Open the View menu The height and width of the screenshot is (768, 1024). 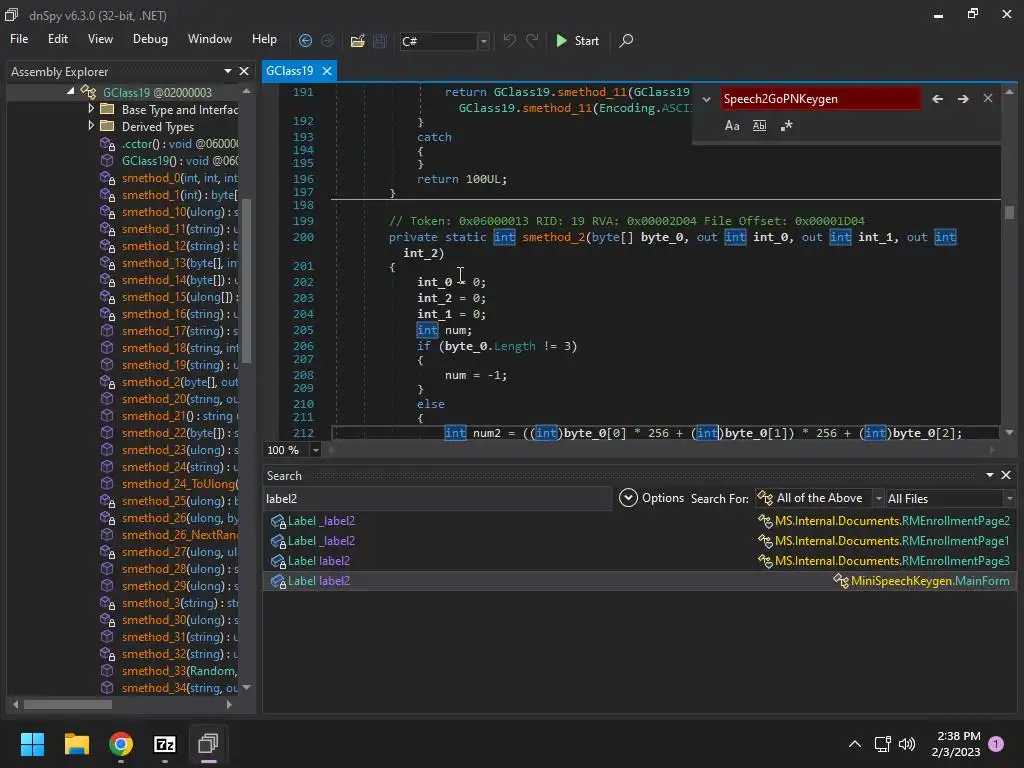click(x=100, y=39)
